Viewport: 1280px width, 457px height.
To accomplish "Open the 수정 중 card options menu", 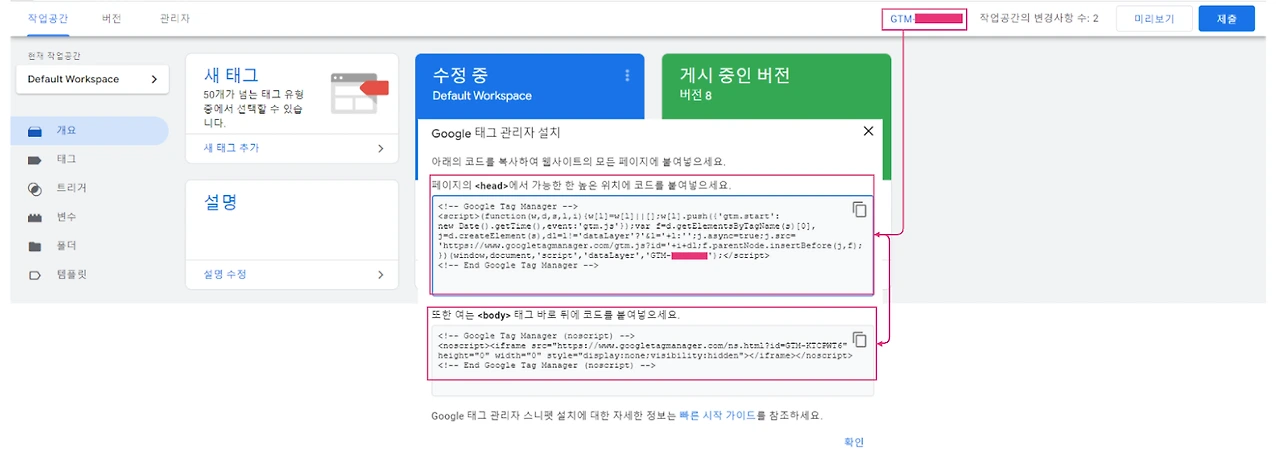I will 627,76.
